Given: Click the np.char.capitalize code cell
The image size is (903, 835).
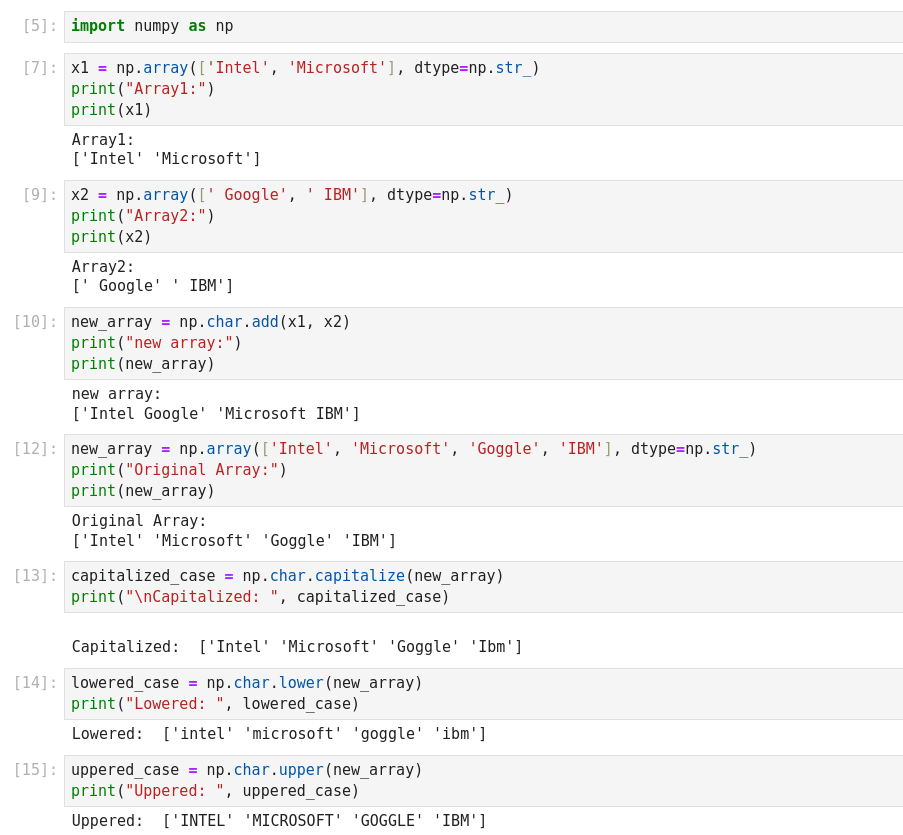Looking at the screenshot, I should [x=480, y=587].
